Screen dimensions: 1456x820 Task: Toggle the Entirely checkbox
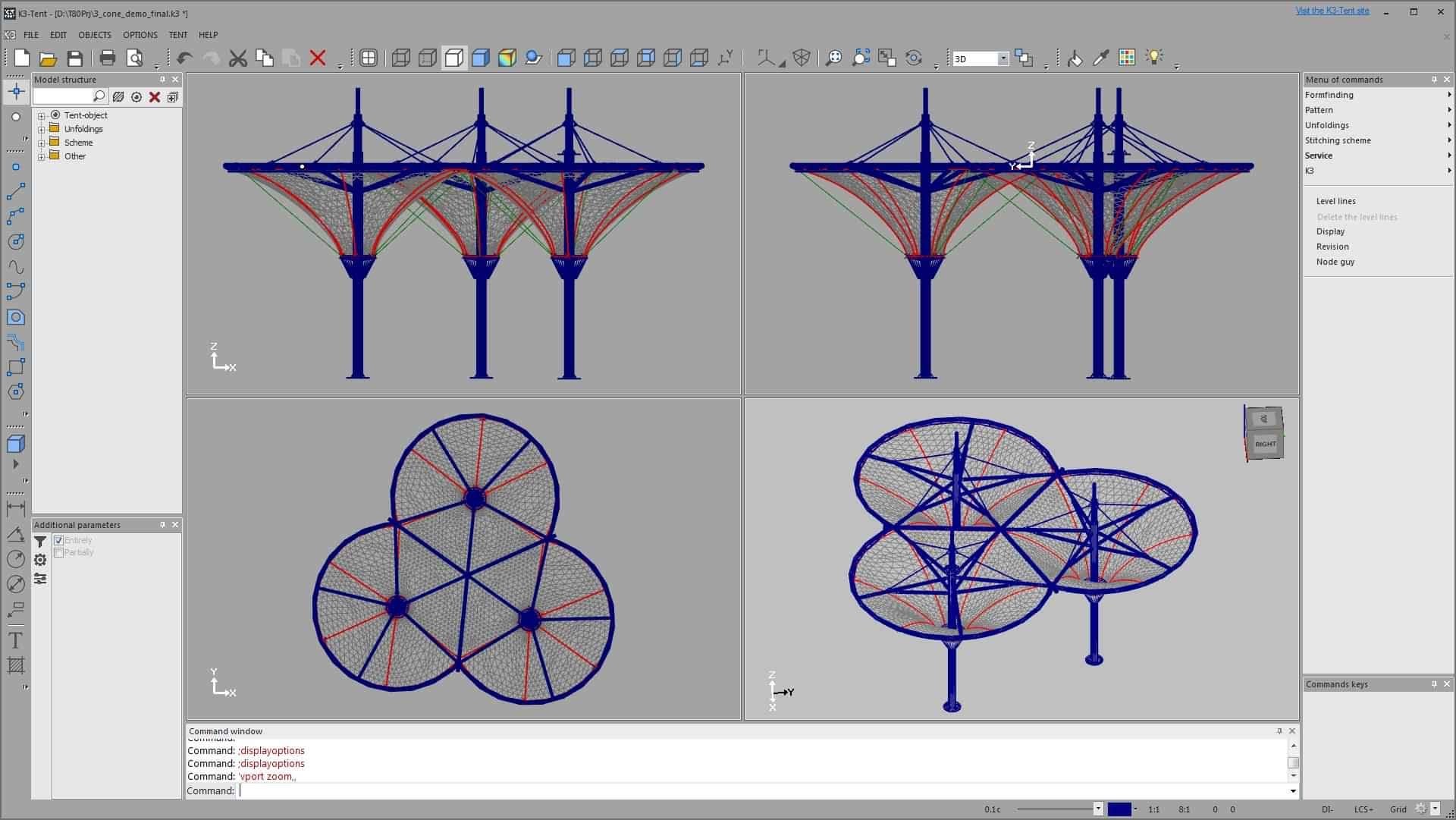click(59, 540)
